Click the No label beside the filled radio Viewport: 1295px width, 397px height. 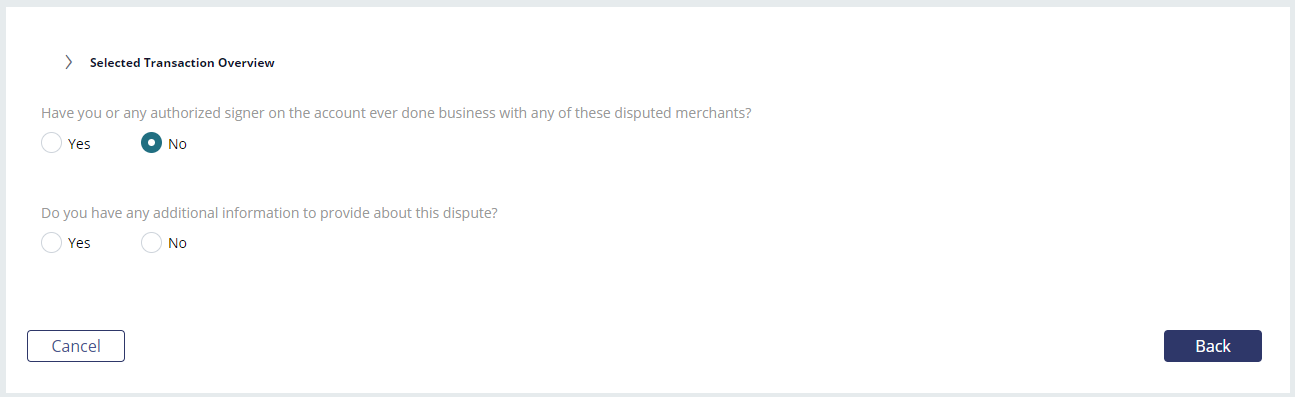(x=177, y=144)
